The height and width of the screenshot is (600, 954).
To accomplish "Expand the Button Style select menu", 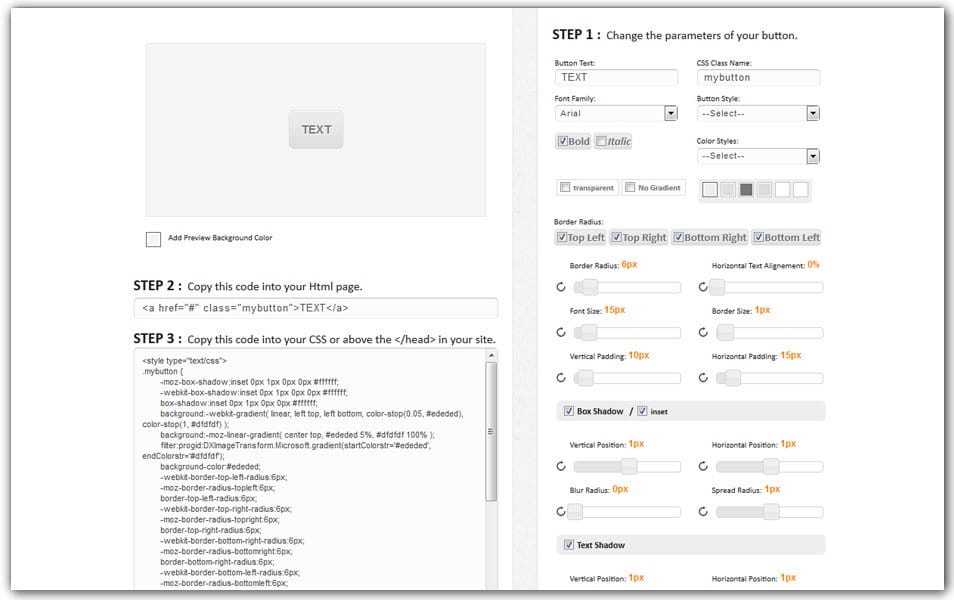I will click(812, 113).
